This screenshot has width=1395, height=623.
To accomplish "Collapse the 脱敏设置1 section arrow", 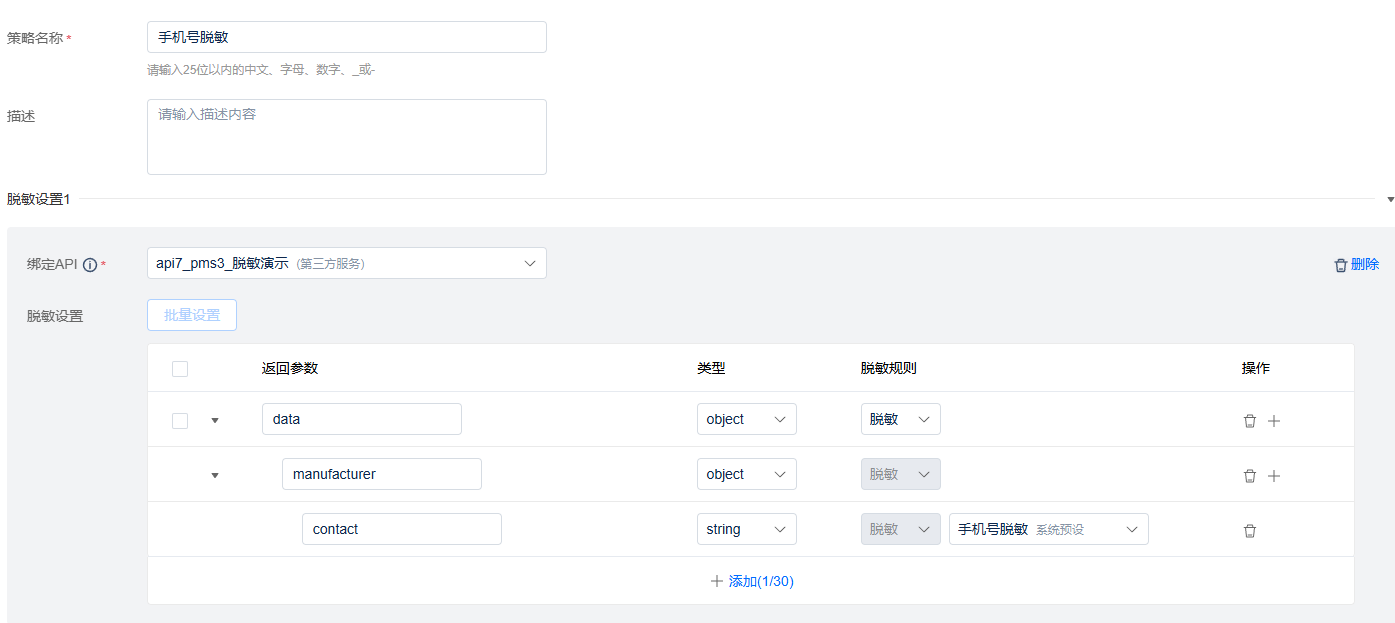I will coord(1390,200).
